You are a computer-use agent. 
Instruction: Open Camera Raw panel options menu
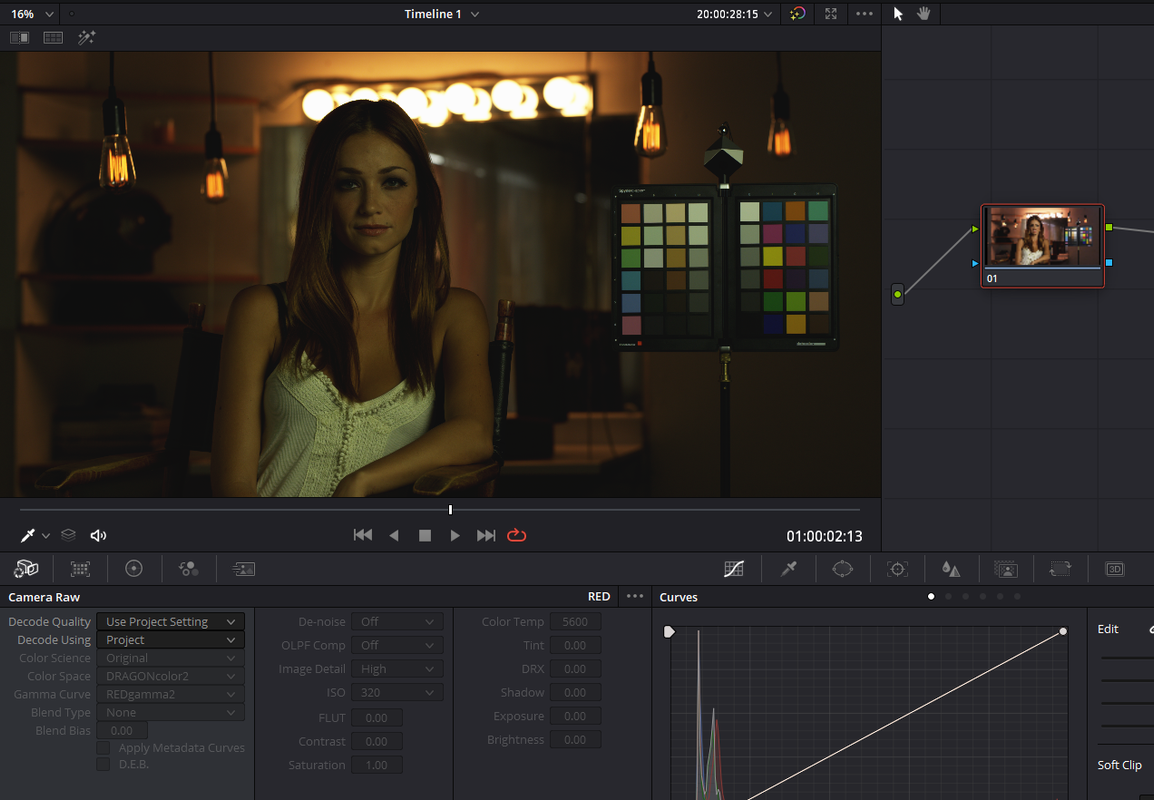point(634,596)
